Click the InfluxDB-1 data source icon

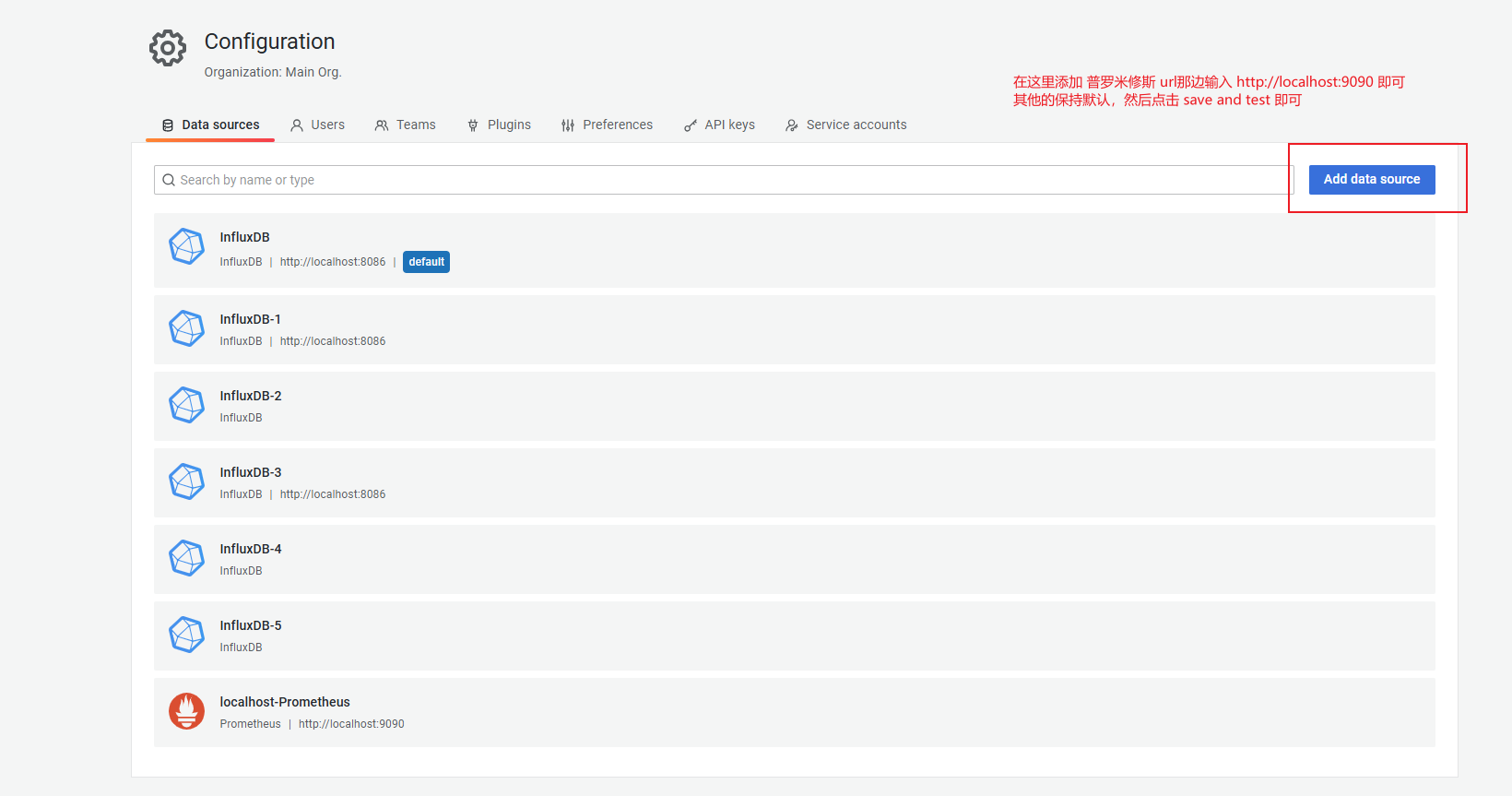tap(186, 328)
